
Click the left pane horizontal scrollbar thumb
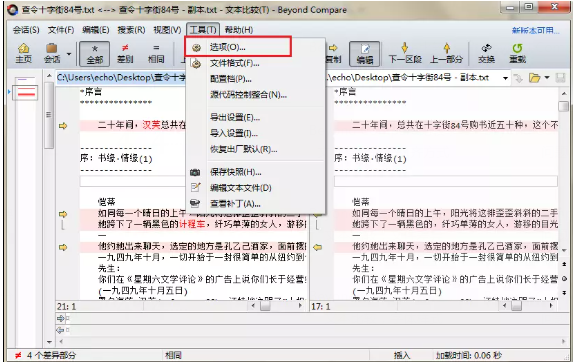(265, 306)
